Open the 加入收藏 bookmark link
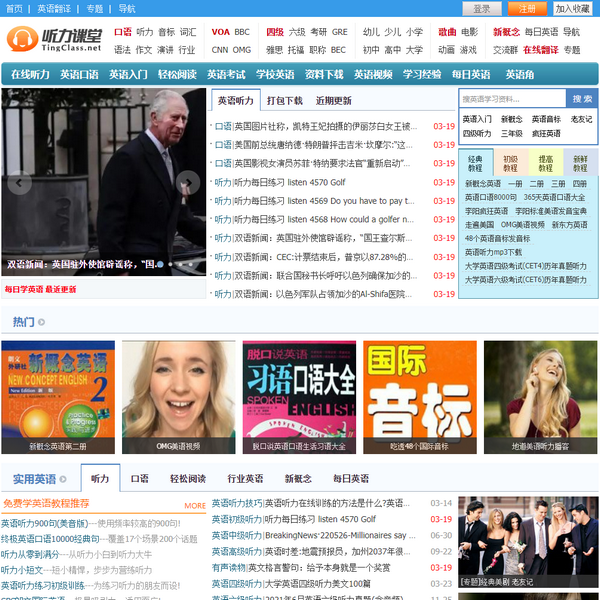 coord(572,8)
